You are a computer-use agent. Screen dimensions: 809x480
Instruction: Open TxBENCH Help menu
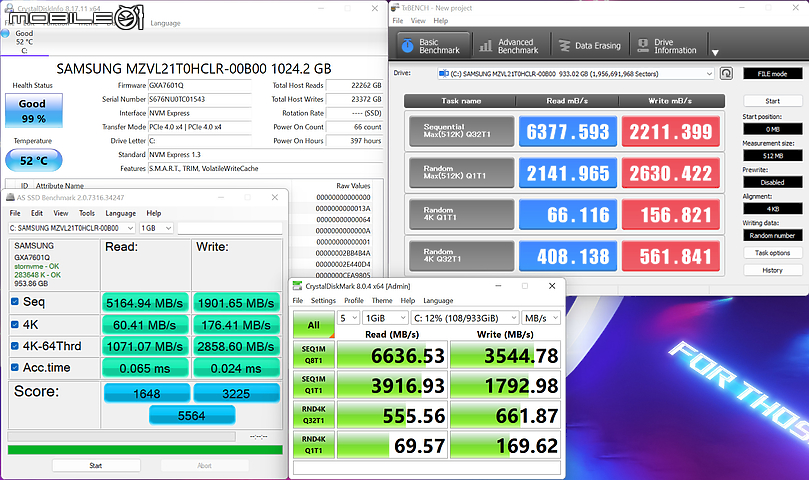tap(441, 21)
